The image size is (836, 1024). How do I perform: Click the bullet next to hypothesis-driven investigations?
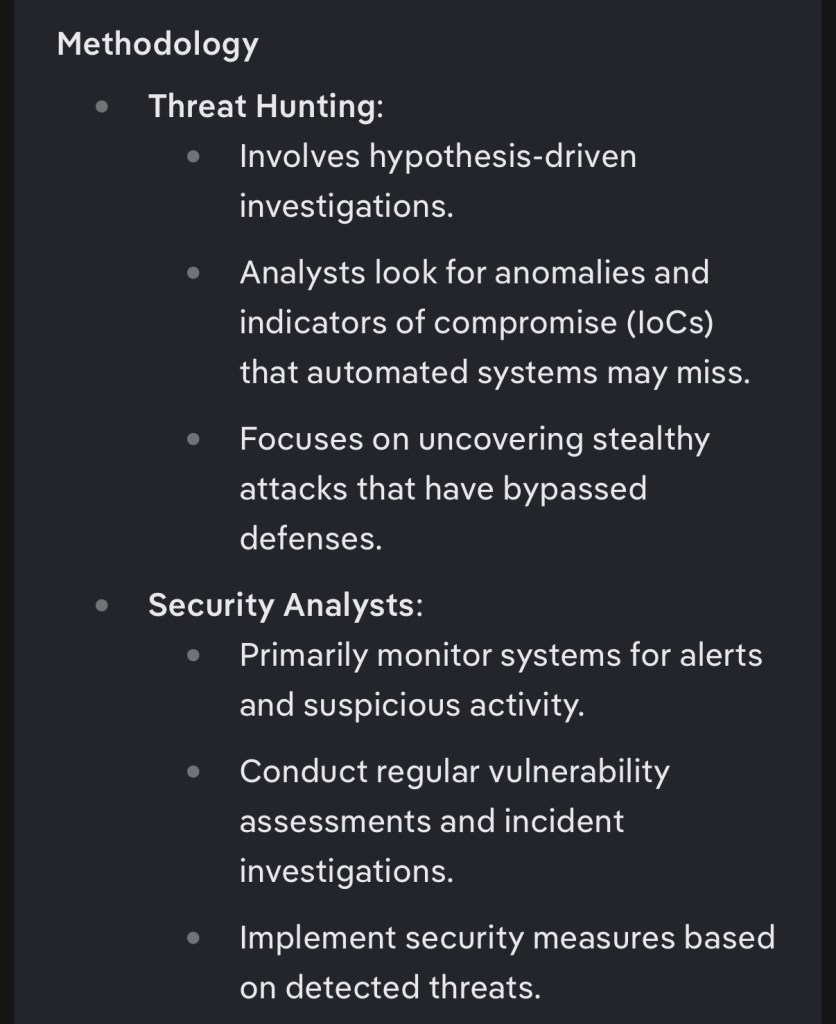pyautogui.click(x=193, y=157)
